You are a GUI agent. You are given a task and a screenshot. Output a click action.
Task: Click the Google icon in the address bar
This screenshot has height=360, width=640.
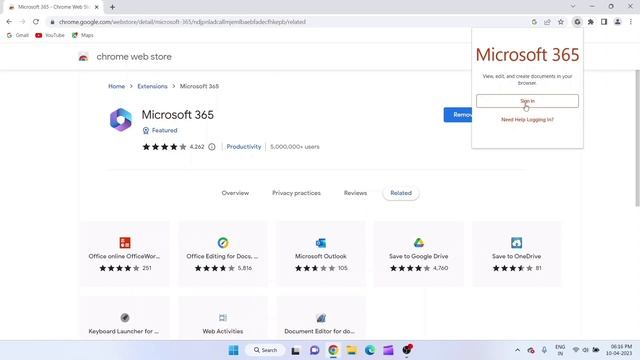(534, 22)
